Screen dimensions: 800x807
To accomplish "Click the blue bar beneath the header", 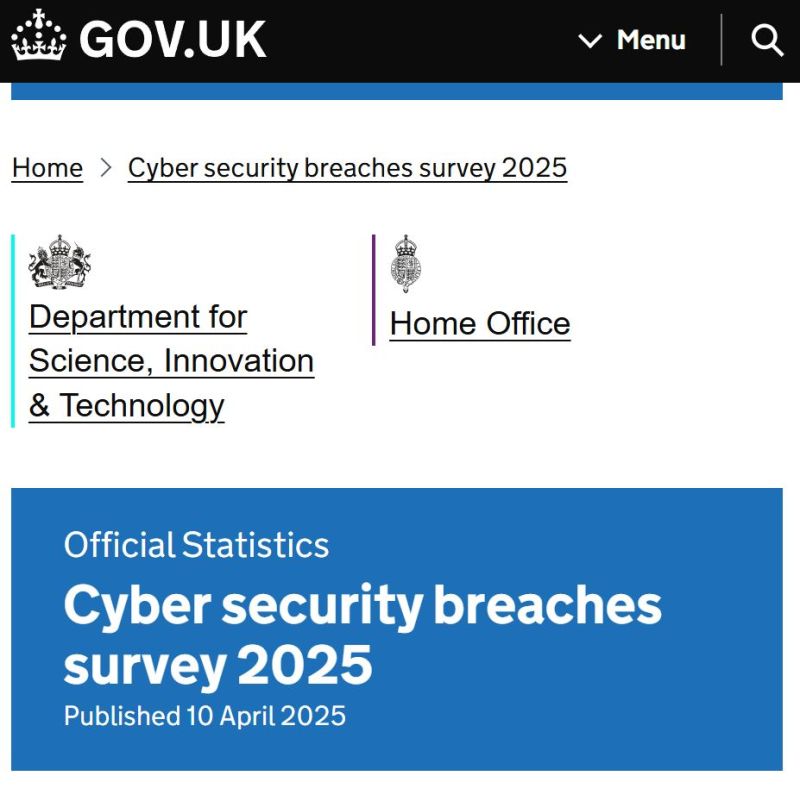I will click(397, 91).
